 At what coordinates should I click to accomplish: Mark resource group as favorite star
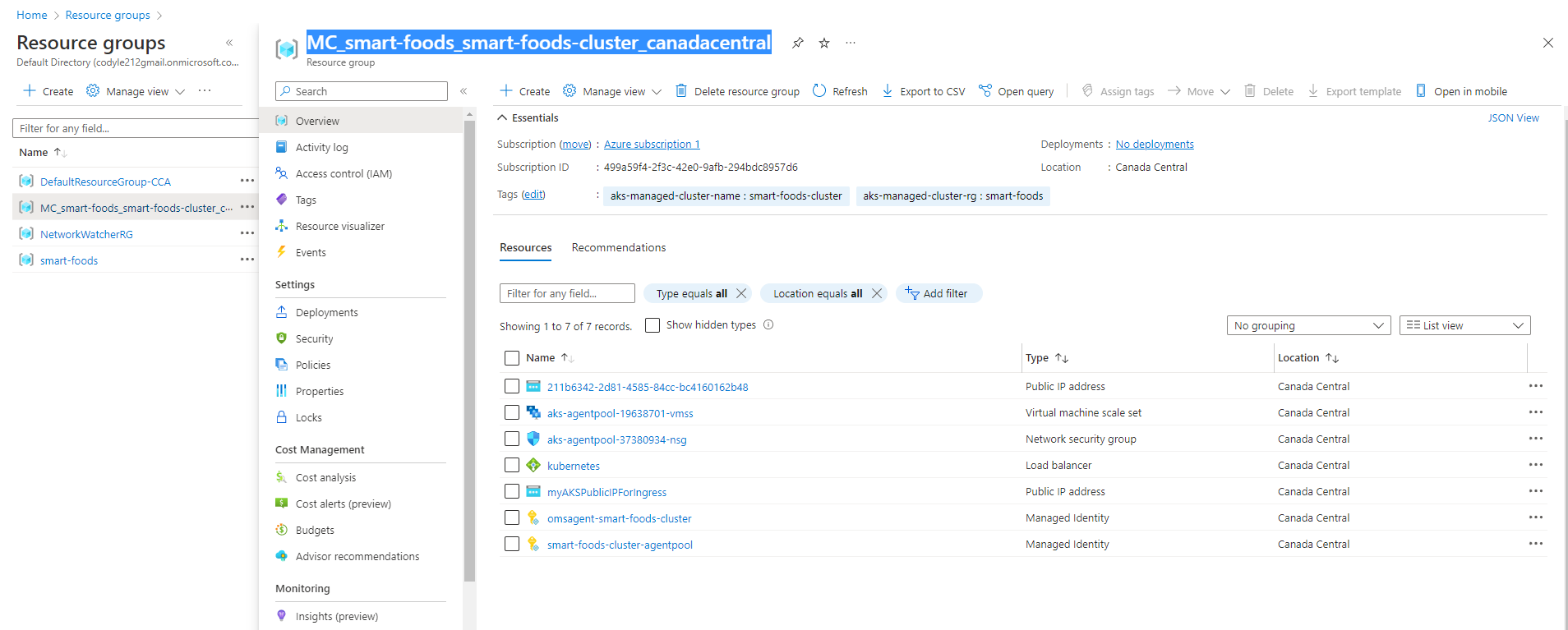[824, 44]
